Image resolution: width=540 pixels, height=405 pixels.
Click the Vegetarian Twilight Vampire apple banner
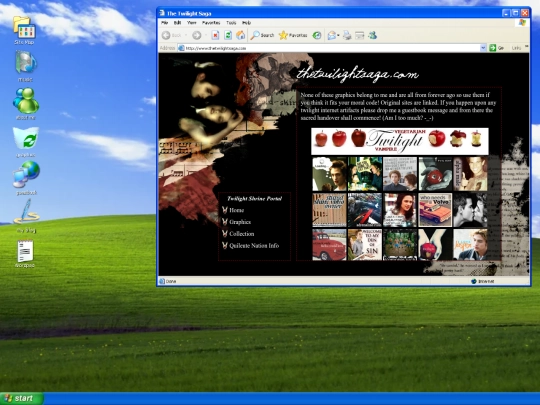pyautogui.click(x=399, y=141)
